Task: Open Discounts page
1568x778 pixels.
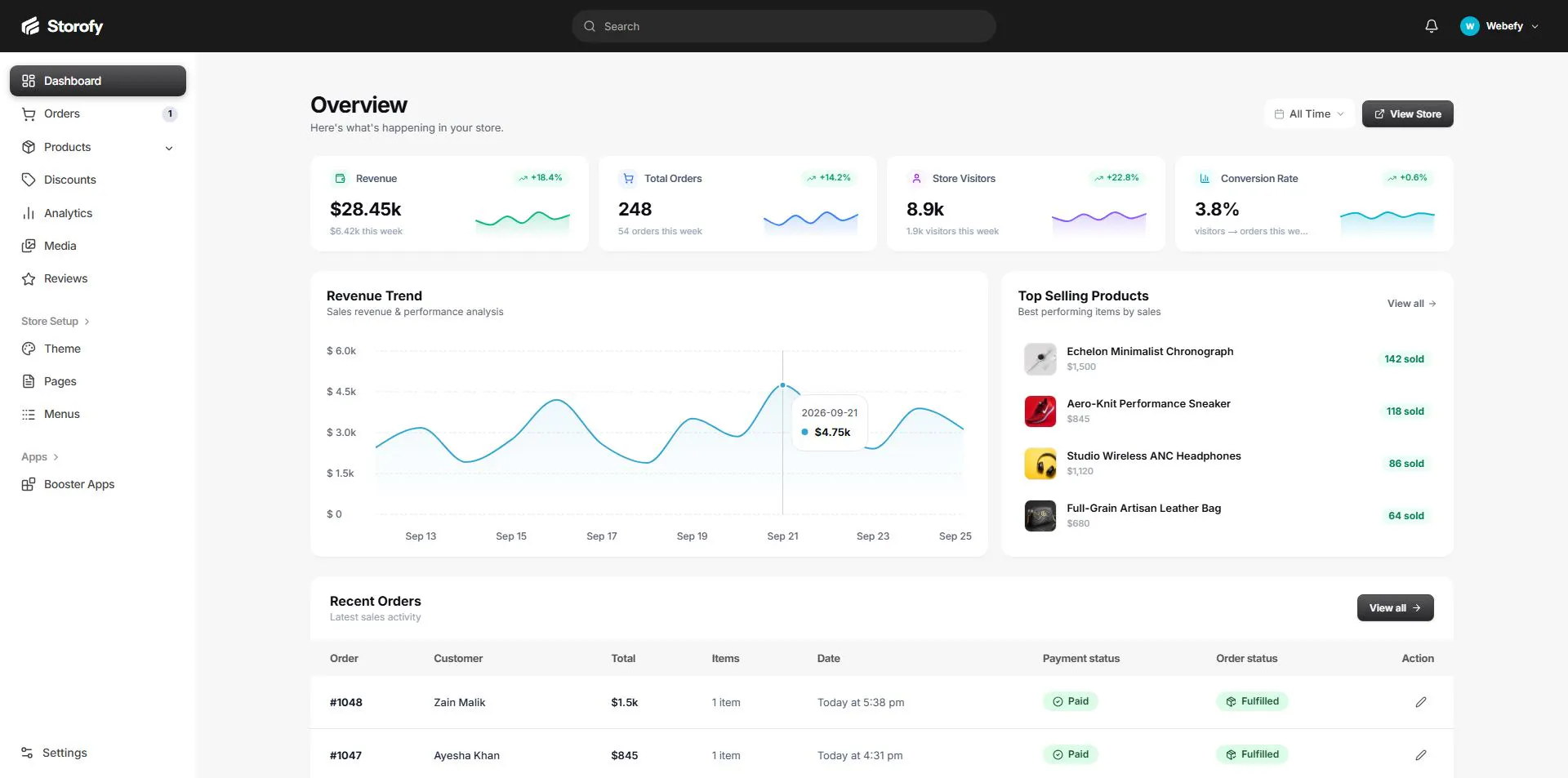Action: 98,180
